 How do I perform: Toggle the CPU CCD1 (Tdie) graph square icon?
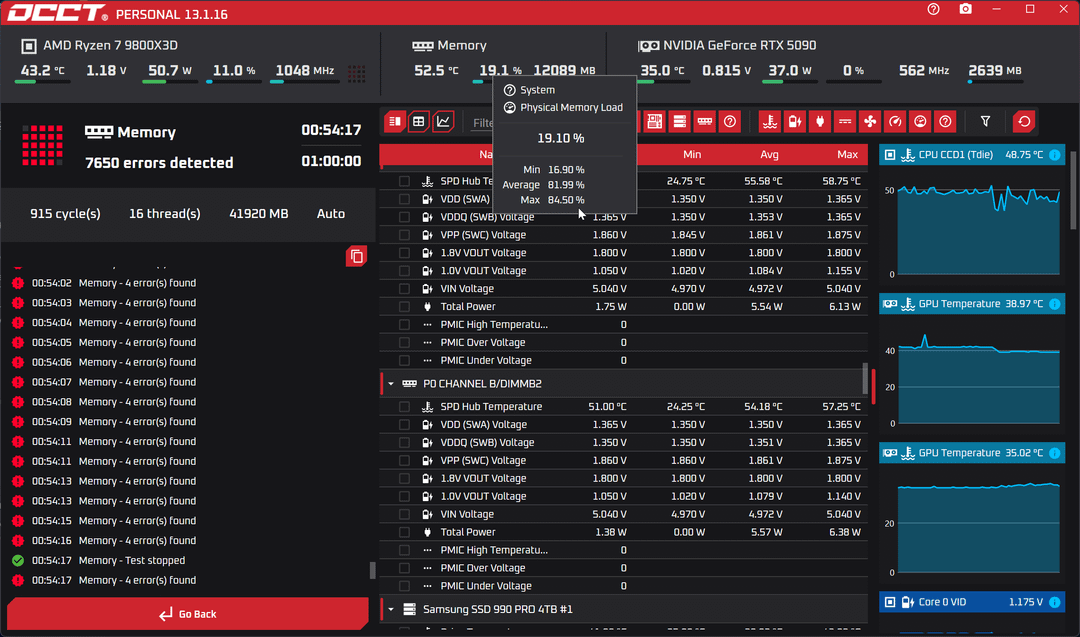tap(890, 155)
